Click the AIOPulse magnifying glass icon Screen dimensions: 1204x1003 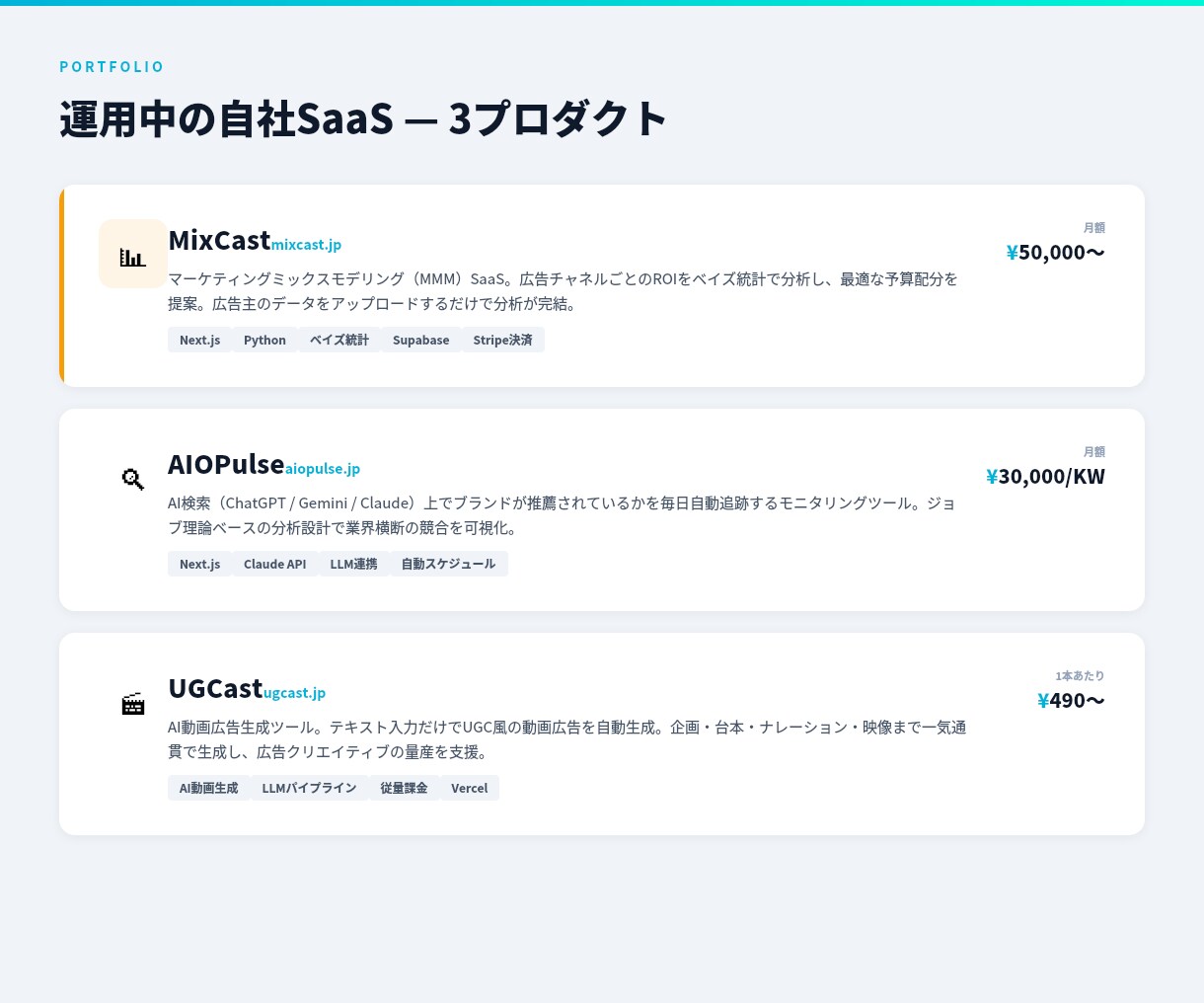[x=133, y=479]
